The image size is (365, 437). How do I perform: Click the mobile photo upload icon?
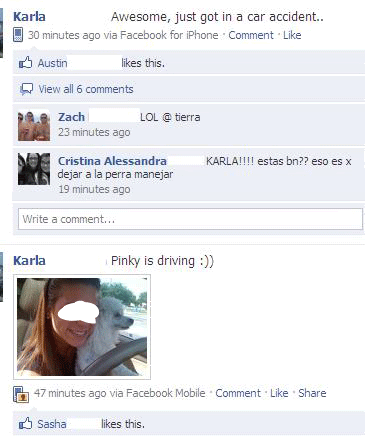tap(21, 394)
